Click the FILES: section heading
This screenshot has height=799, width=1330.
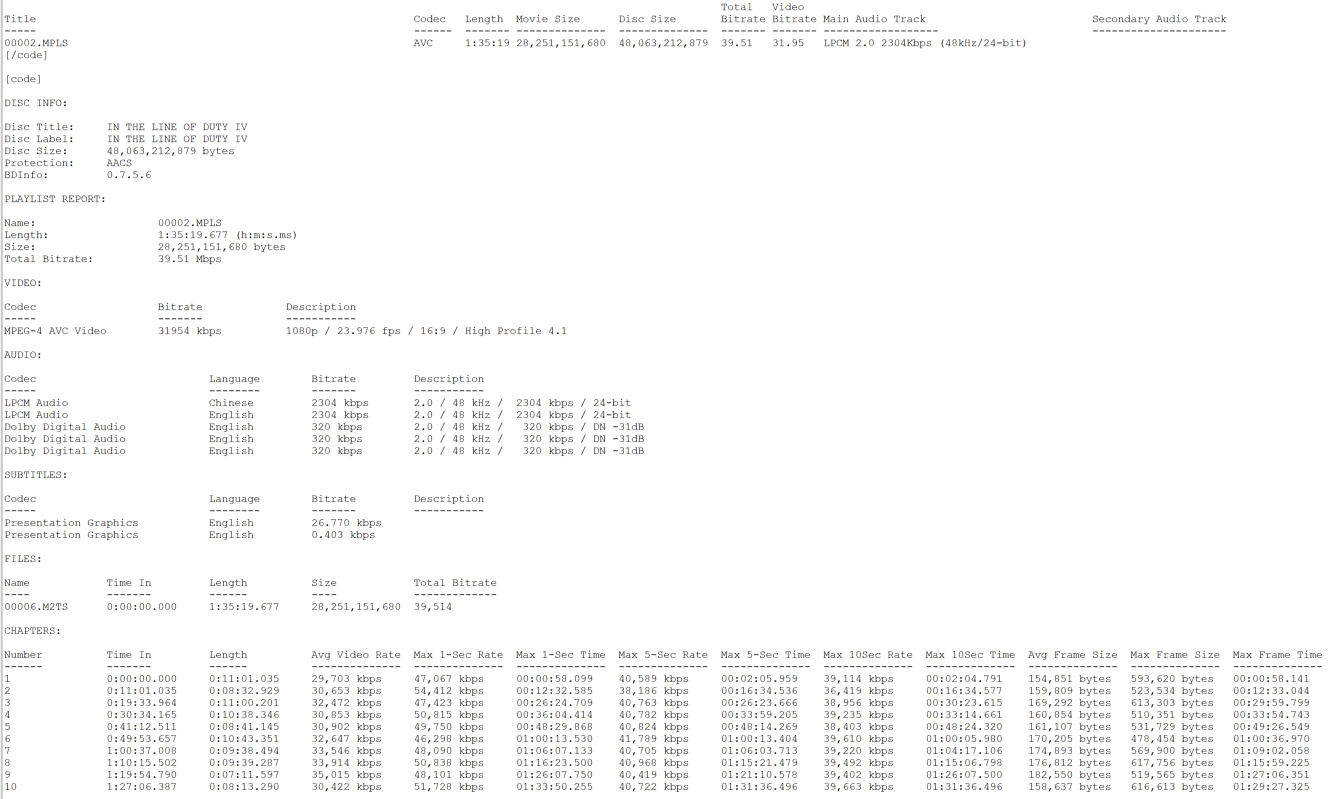23,559
